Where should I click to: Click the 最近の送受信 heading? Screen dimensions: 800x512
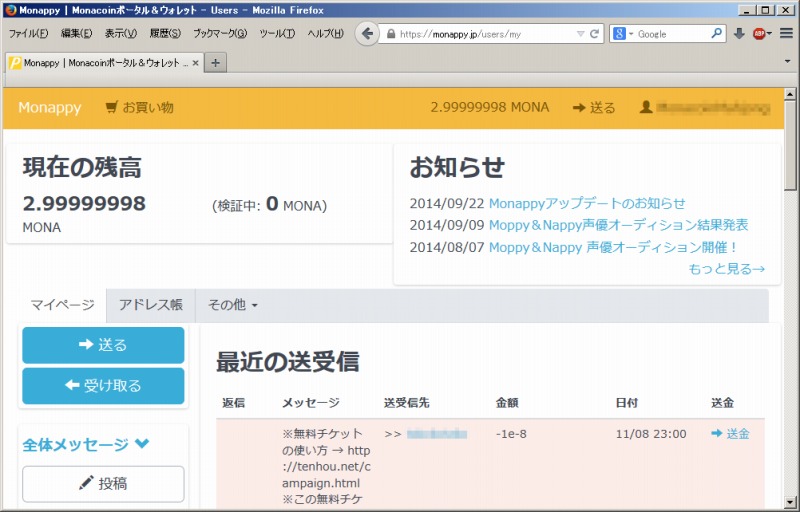[288, 362]
